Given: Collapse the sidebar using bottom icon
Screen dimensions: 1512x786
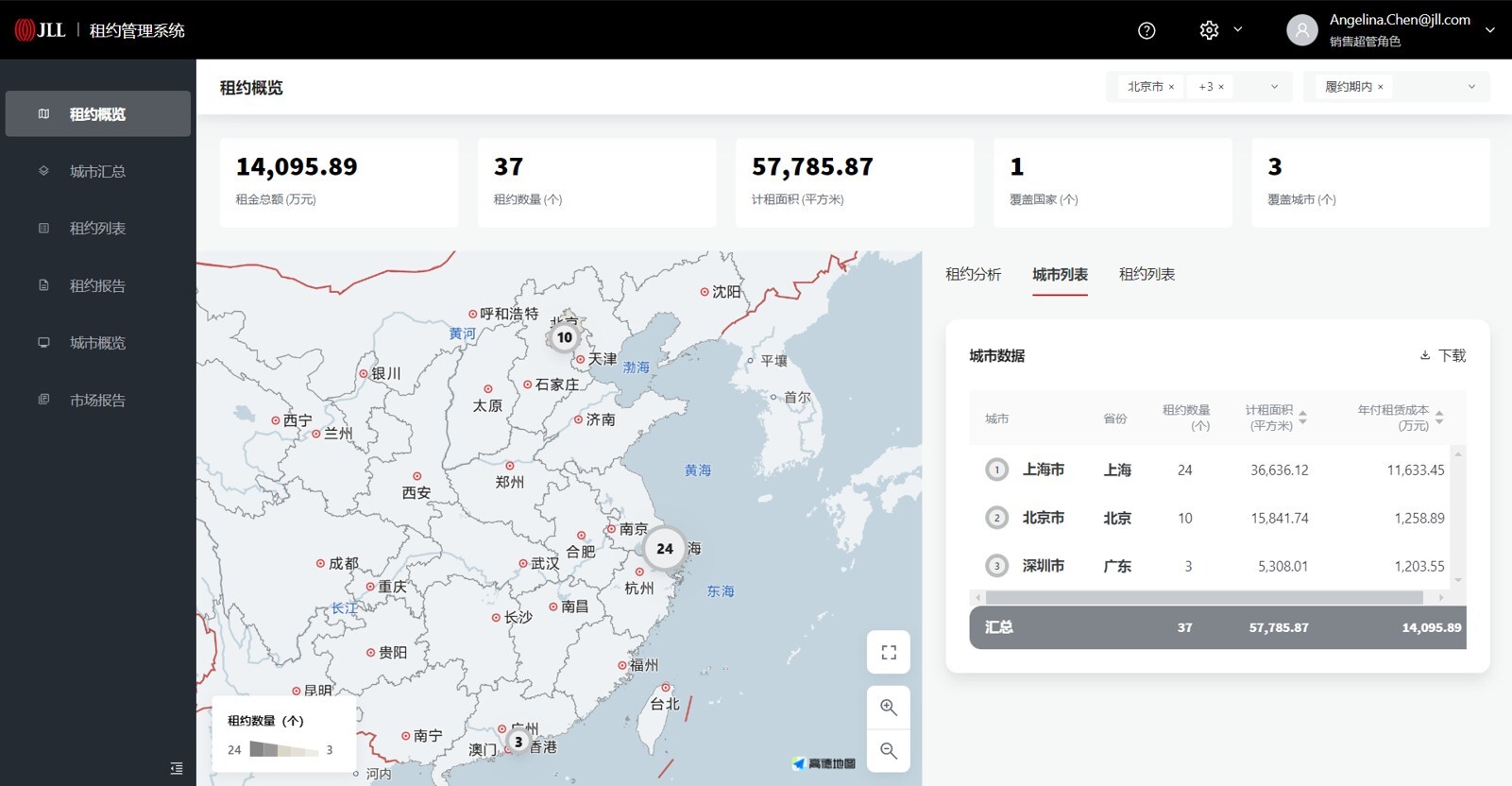Looking at the screenshot, I should (177, 768).
